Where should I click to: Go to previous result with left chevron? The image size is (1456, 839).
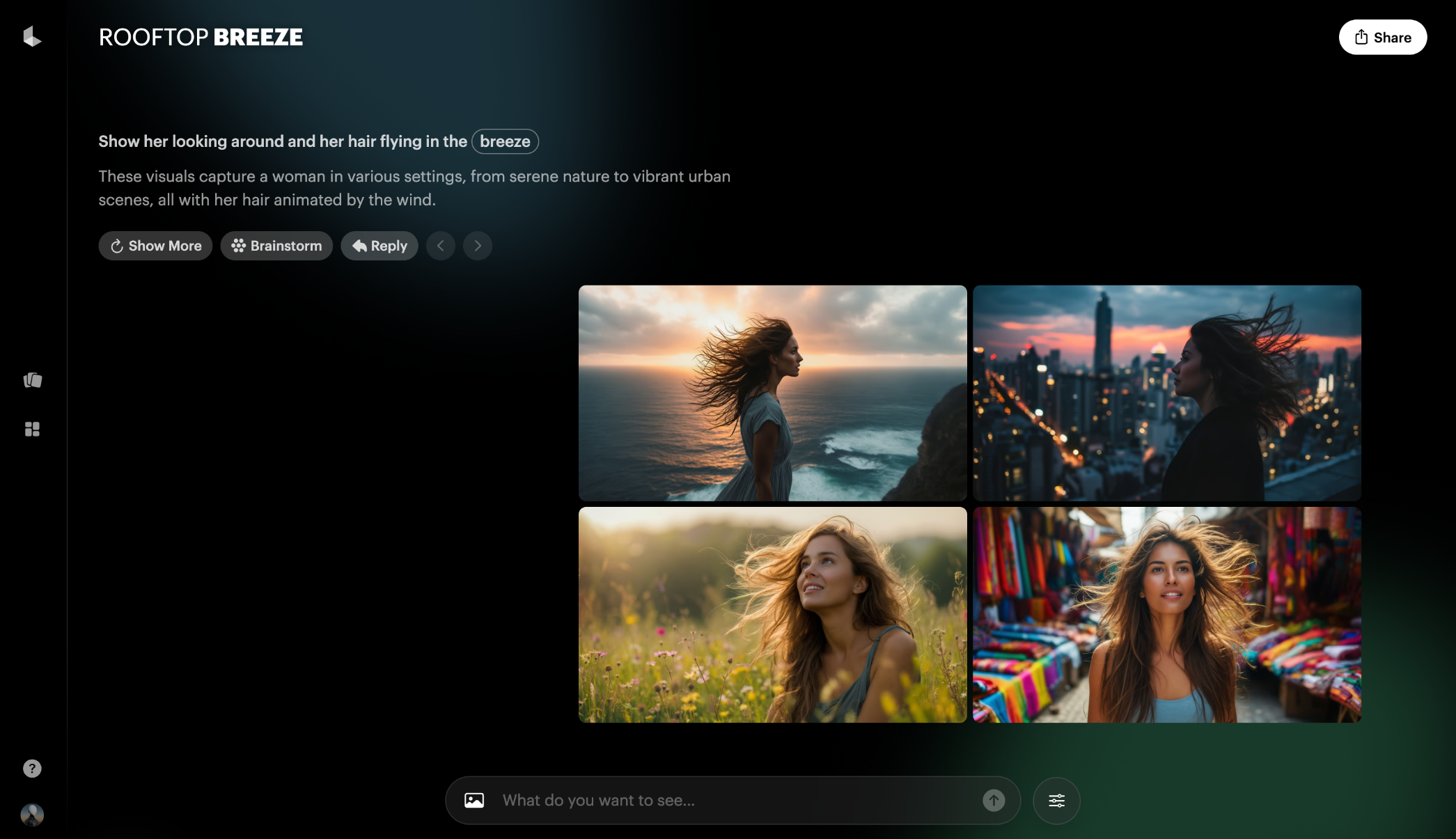(x=441, y=246)
